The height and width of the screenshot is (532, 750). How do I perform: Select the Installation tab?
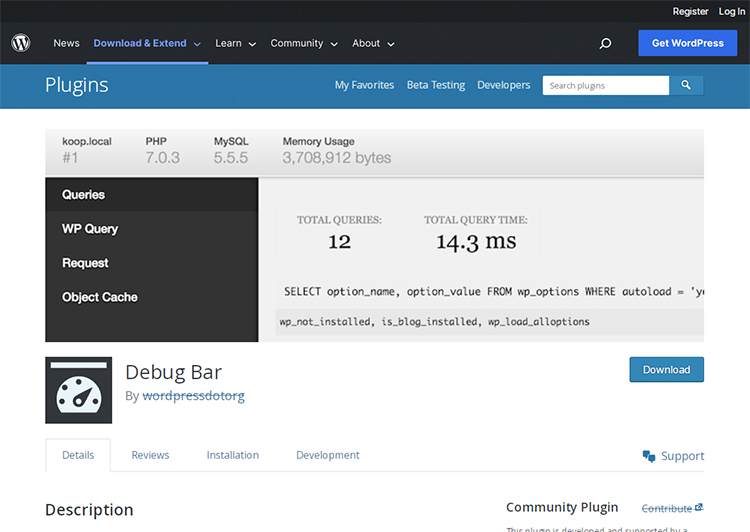click(232, 455)
